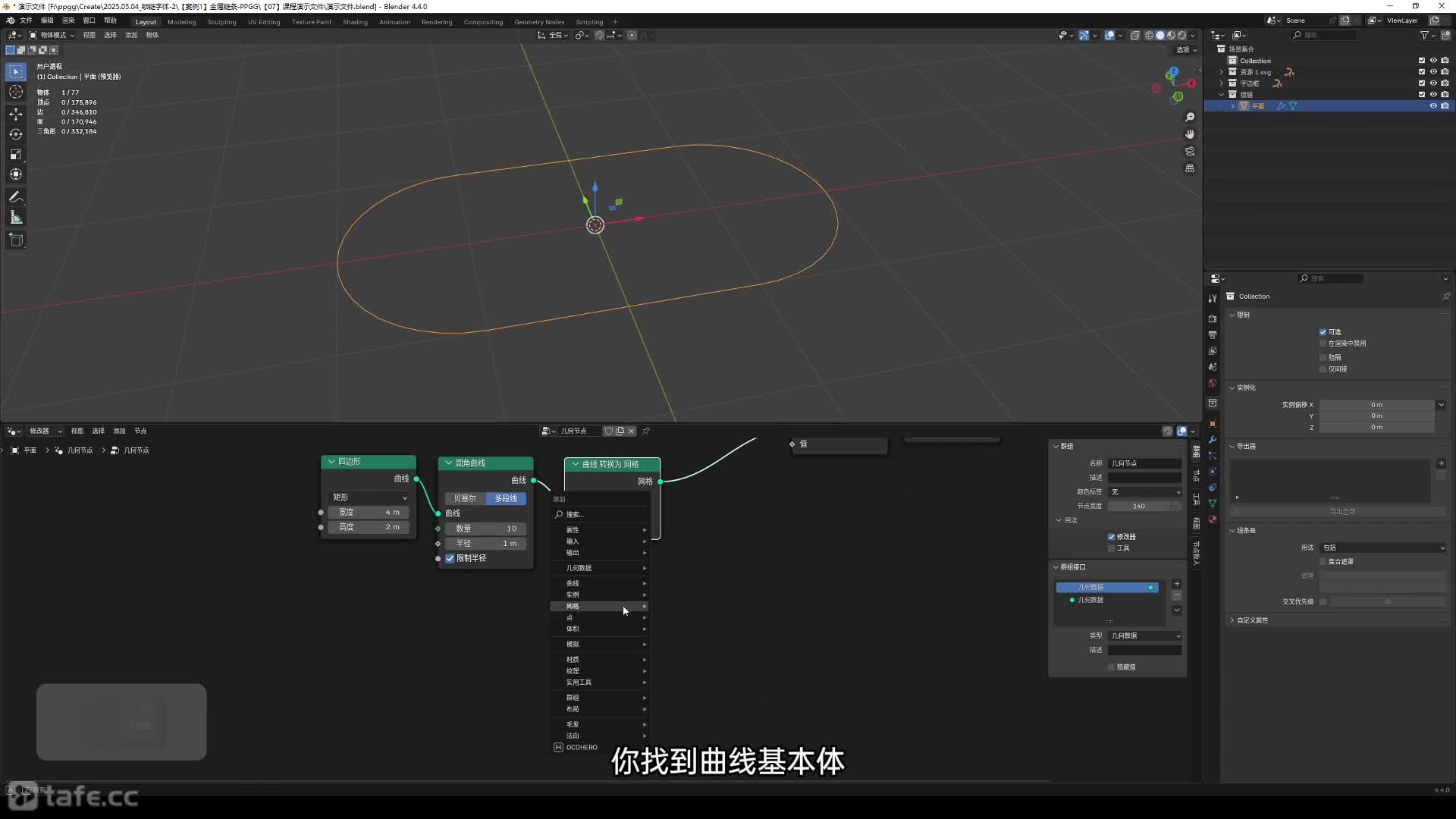
Task: Hide 平面 object with its eye icon
Action: (1433, 106)
